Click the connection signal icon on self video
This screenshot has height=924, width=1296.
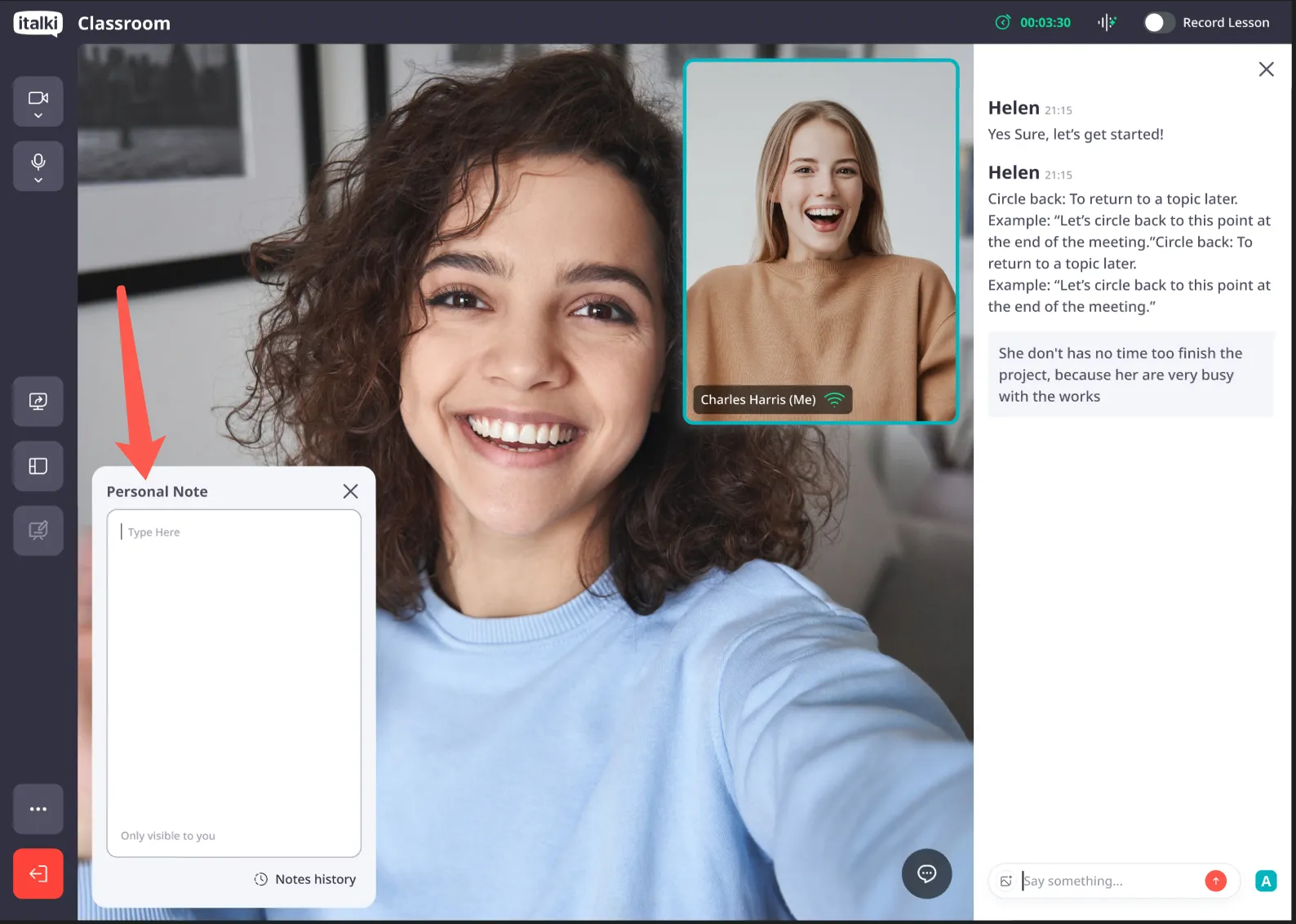tap(834, 399)
